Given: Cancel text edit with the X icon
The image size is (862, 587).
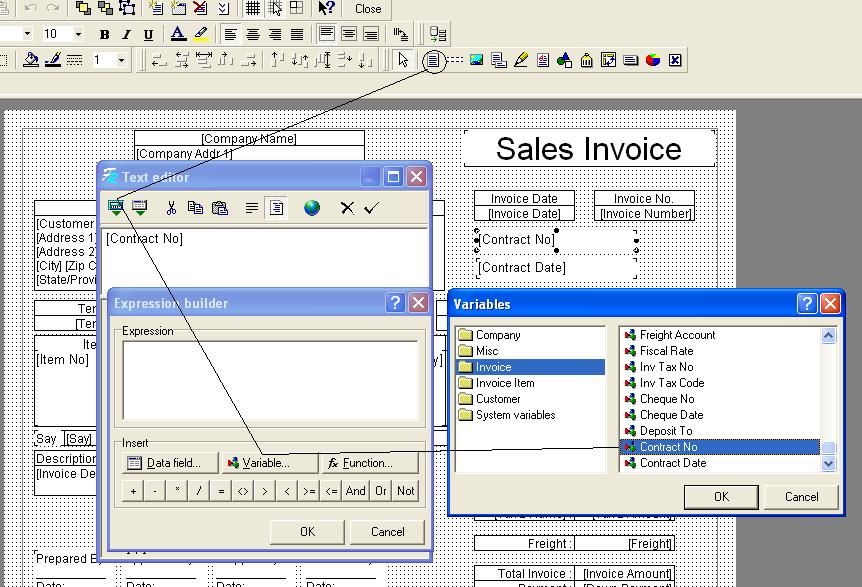Looking at the screenshot, I should coord(347,208).
